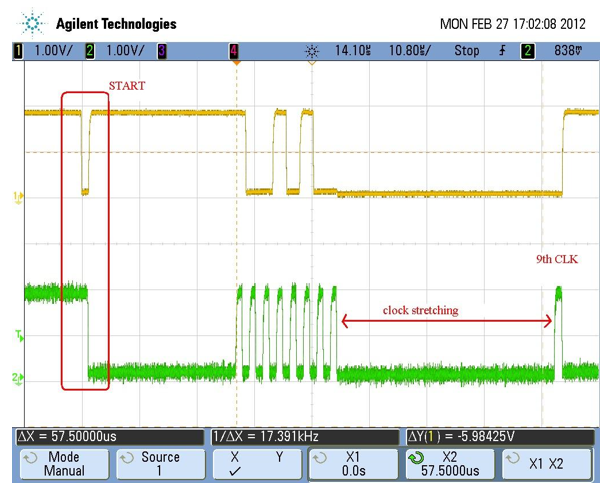608x493 pixels.
Task: Click the Stop run status indicator
Action: (466, 51)
